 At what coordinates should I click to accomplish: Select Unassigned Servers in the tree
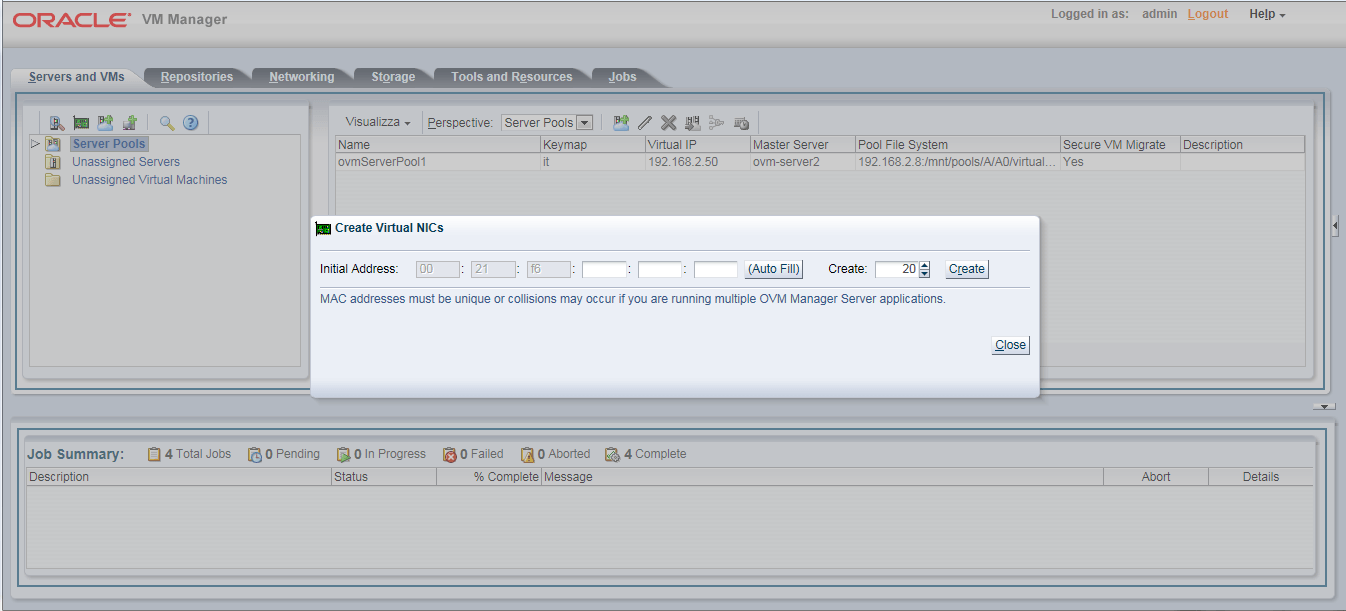click(x=126, y=162)
